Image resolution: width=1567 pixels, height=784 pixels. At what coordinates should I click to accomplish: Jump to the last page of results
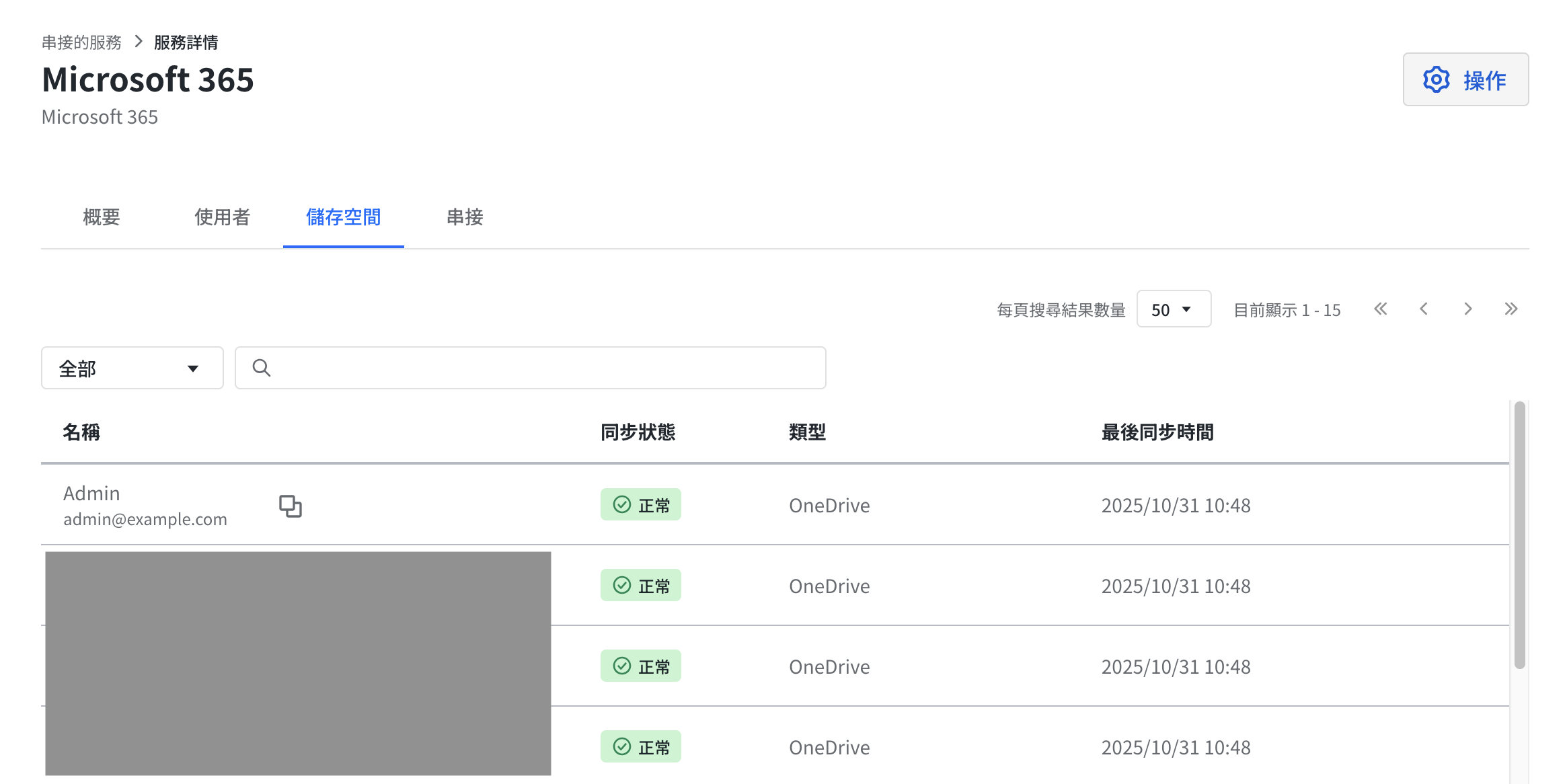point(1511,309)
